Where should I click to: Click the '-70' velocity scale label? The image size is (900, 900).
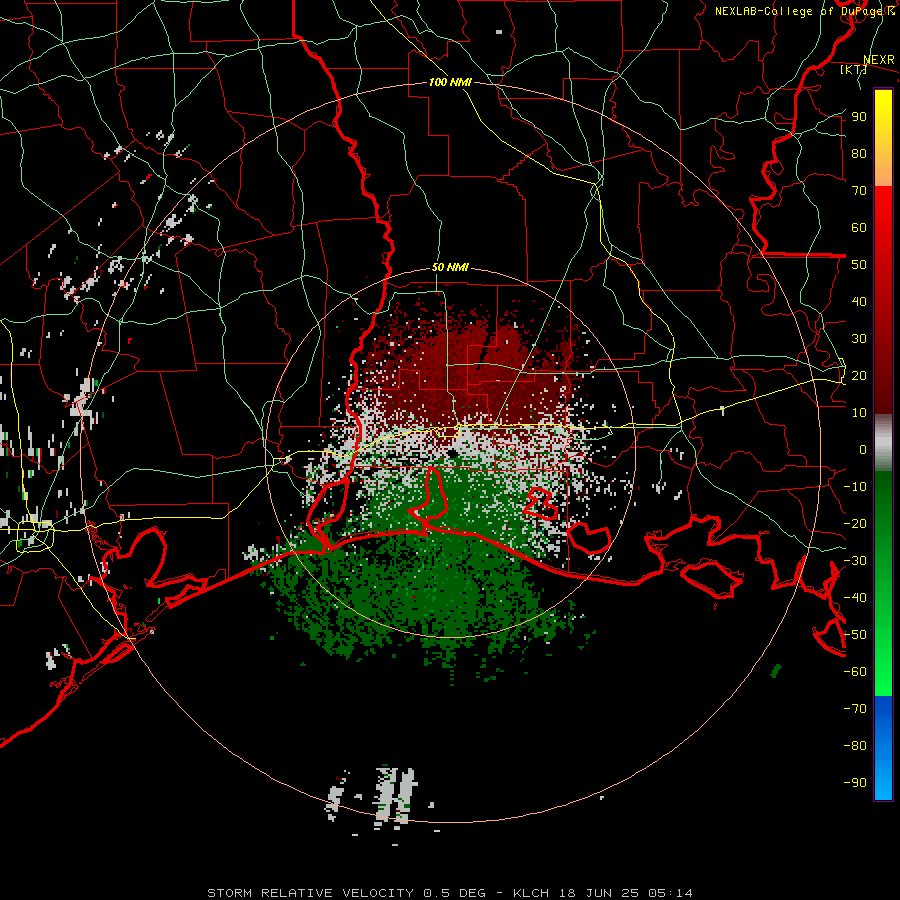tap(855, 709)
